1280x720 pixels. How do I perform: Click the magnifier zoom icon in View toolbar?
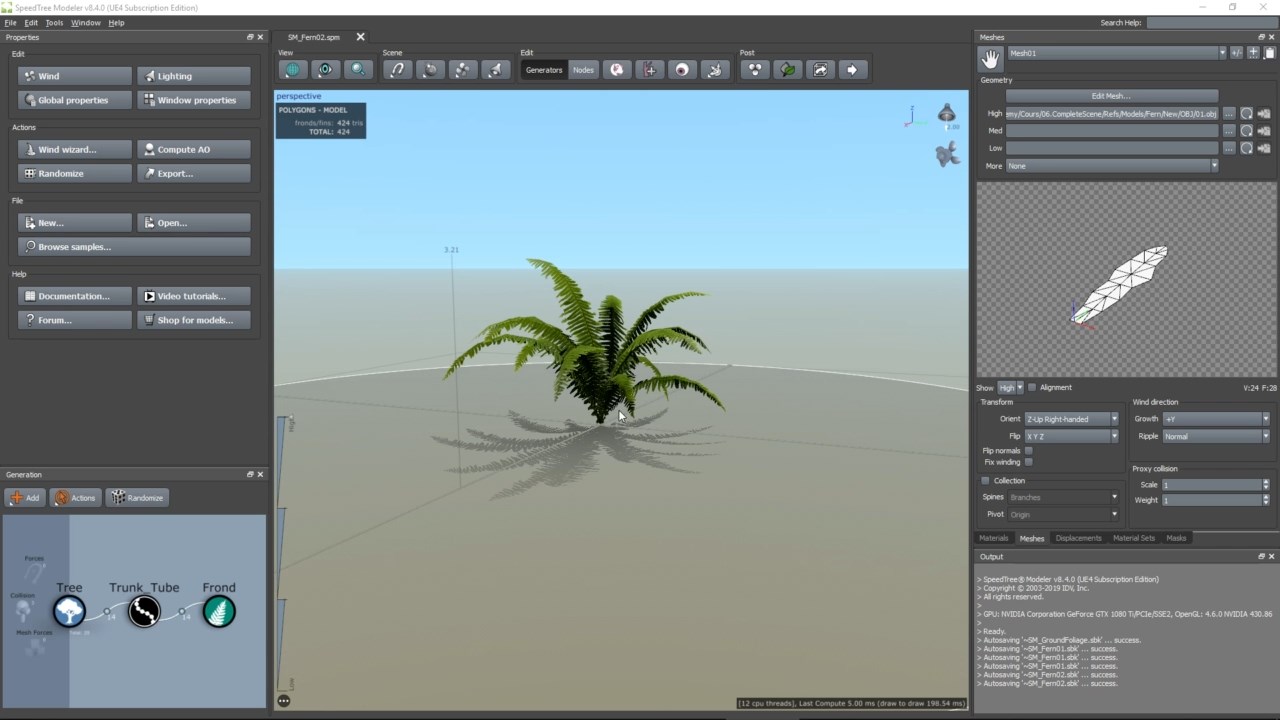(x=358, y=70)
